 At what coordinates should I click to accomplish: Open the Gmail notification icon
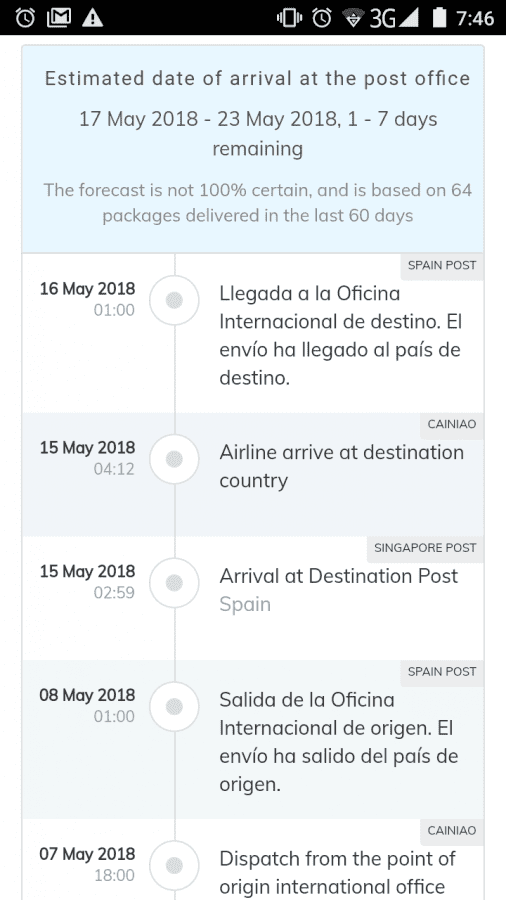(x=59, y=18)
